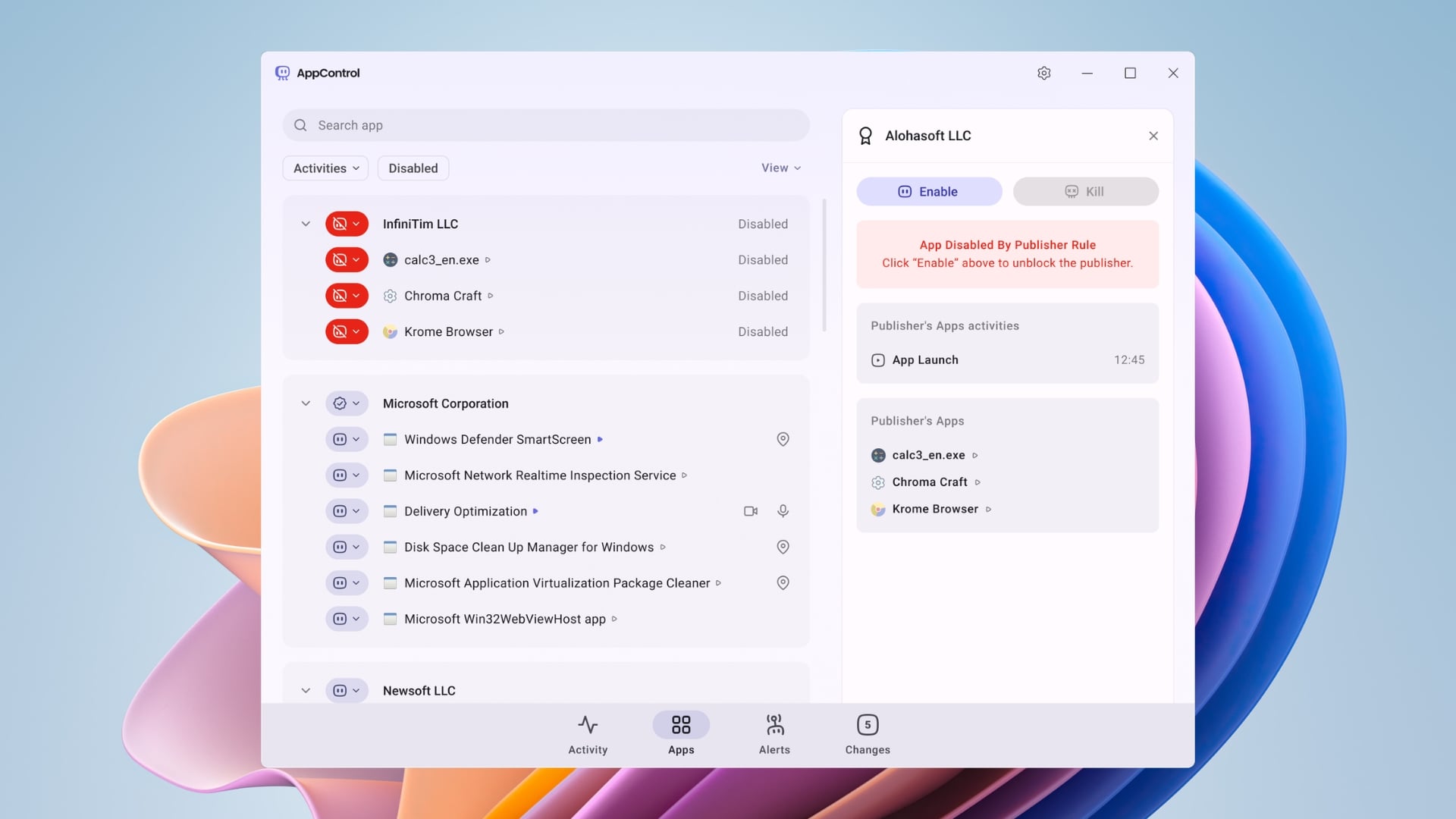Click calc3_en.exe icon in Publisher's Apps panel
This screenshot has height=819, width=1456.
(878, 455)
